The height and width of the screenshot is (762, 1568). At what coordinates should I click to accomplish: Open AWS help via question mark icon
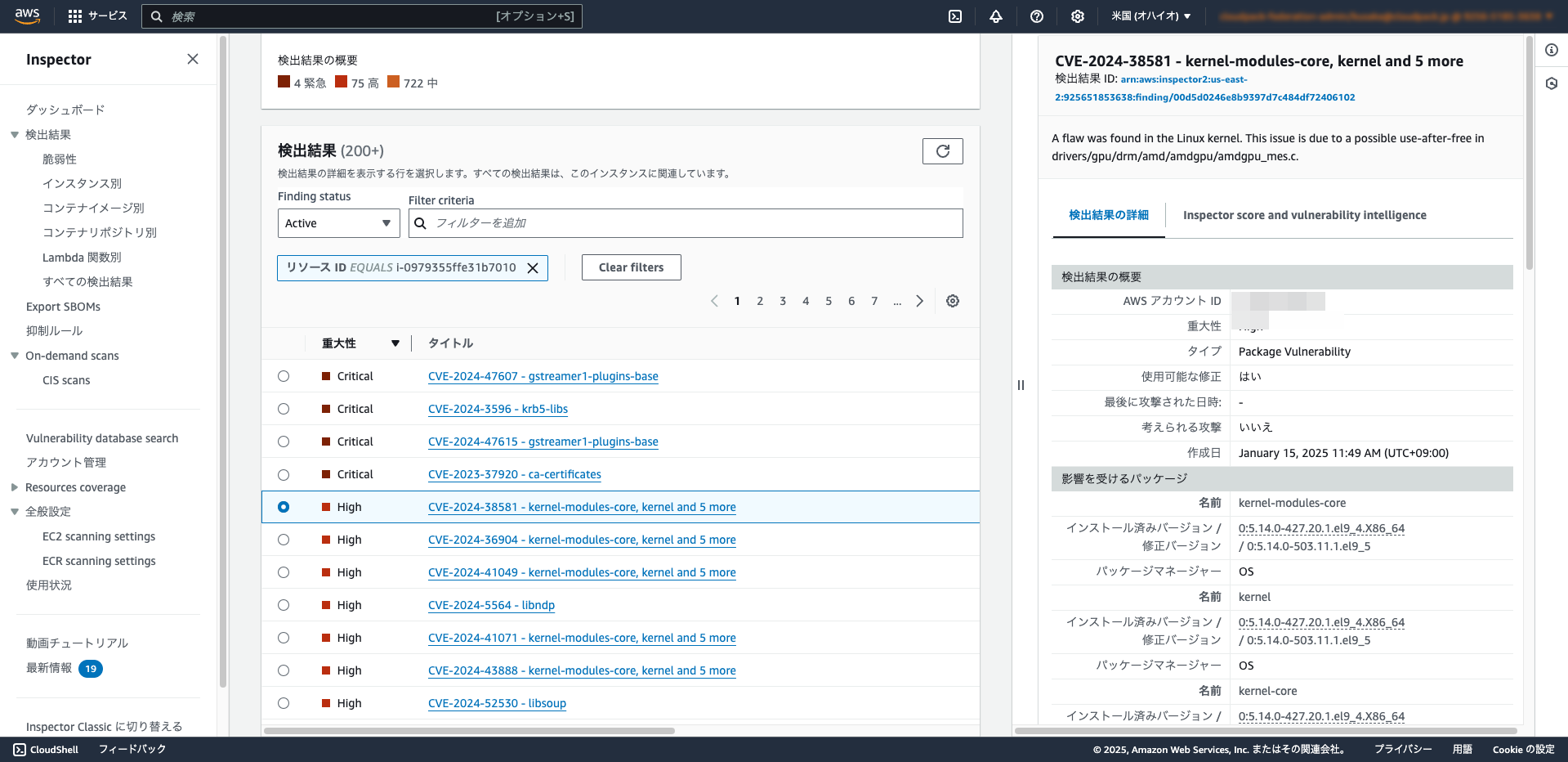pyautogui.click(x=1037, y=16)
